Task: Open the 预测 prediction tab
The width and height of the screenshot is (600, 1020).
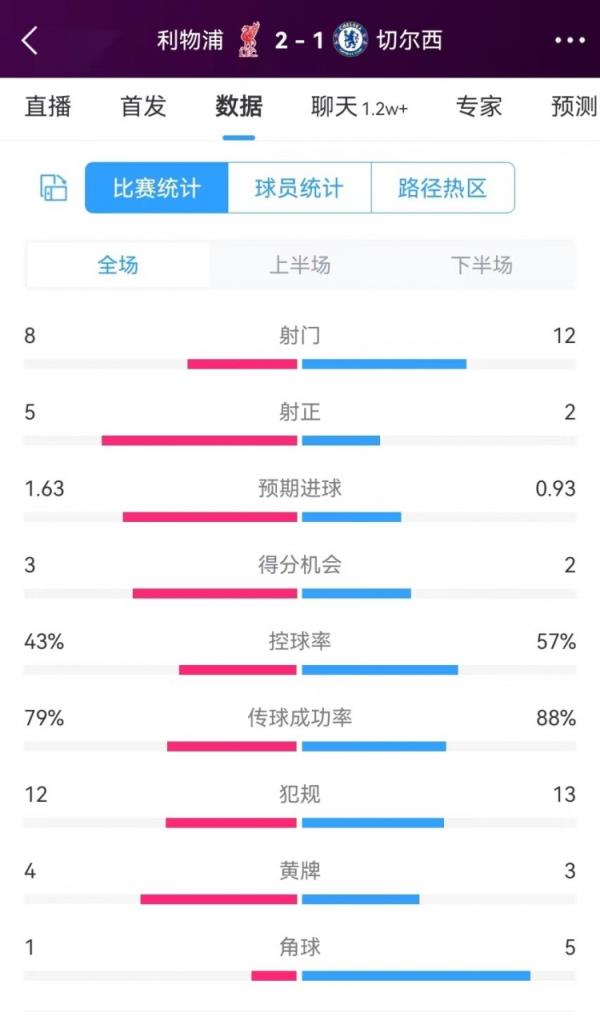Action: point(573,106)
